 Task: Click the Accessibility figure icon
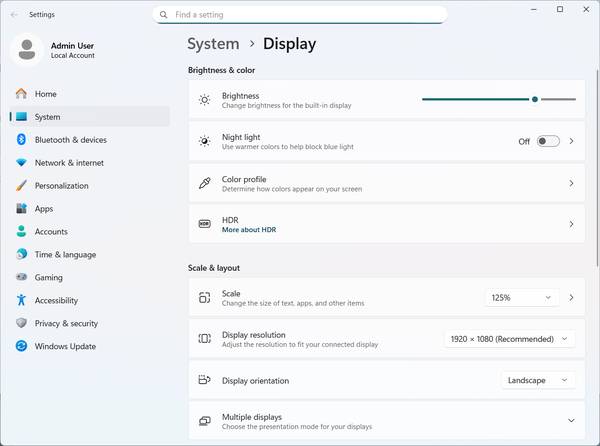coord(21,300)
